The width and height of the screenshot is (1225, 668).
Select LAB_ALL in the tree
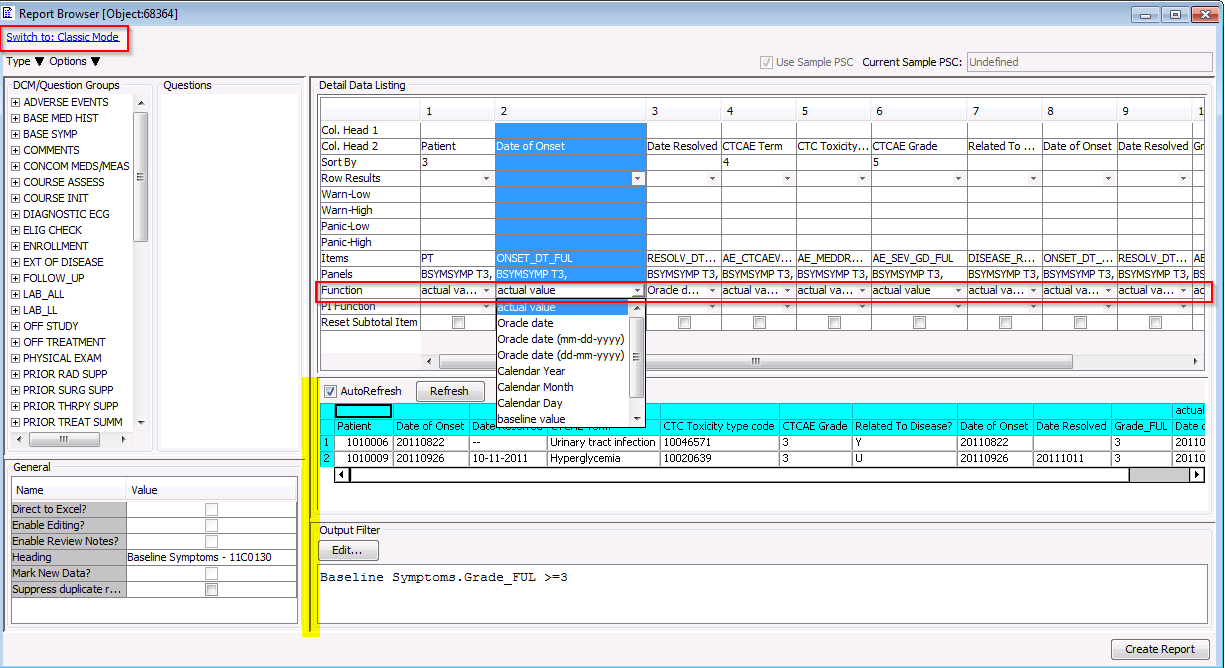click(x=43, y=294)
